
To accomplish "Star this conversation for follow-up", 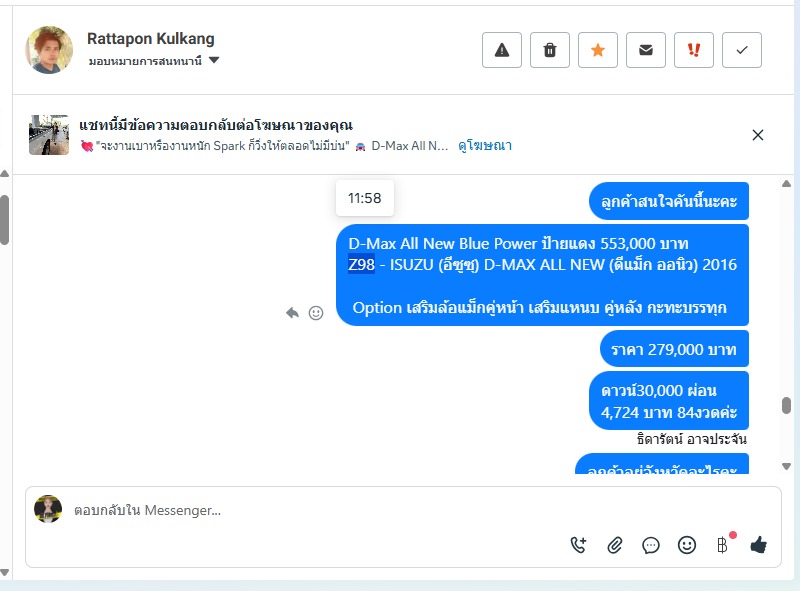I will tap(597, 50).
